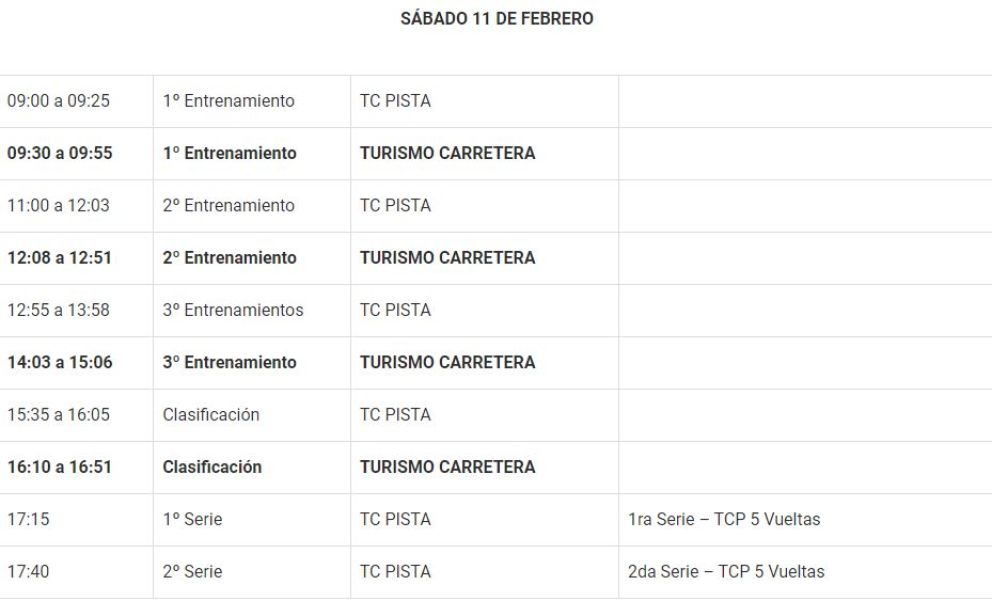Select the bold Clasificación cell
Screen dimensions: 992x601
click(212, 466)
